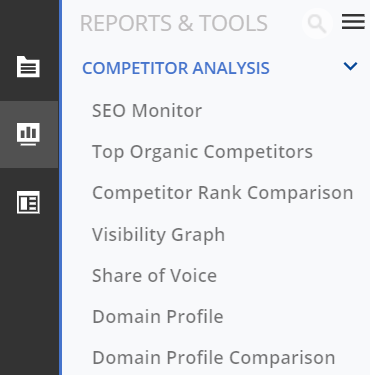Open the hamburger menu icon
Viewport: 370px width, 375px height.
(353, 22)
